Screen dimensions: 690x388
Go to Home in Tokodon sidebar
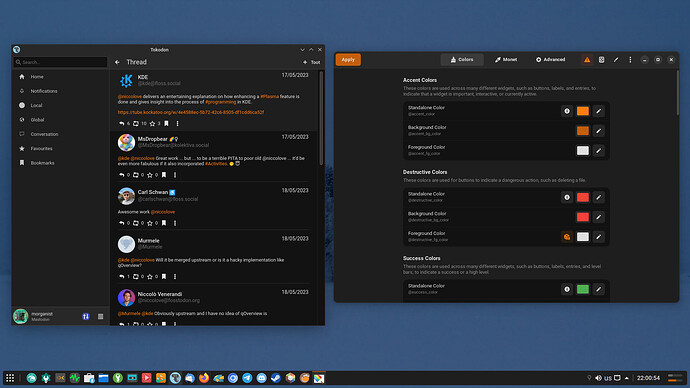(60, 77)
